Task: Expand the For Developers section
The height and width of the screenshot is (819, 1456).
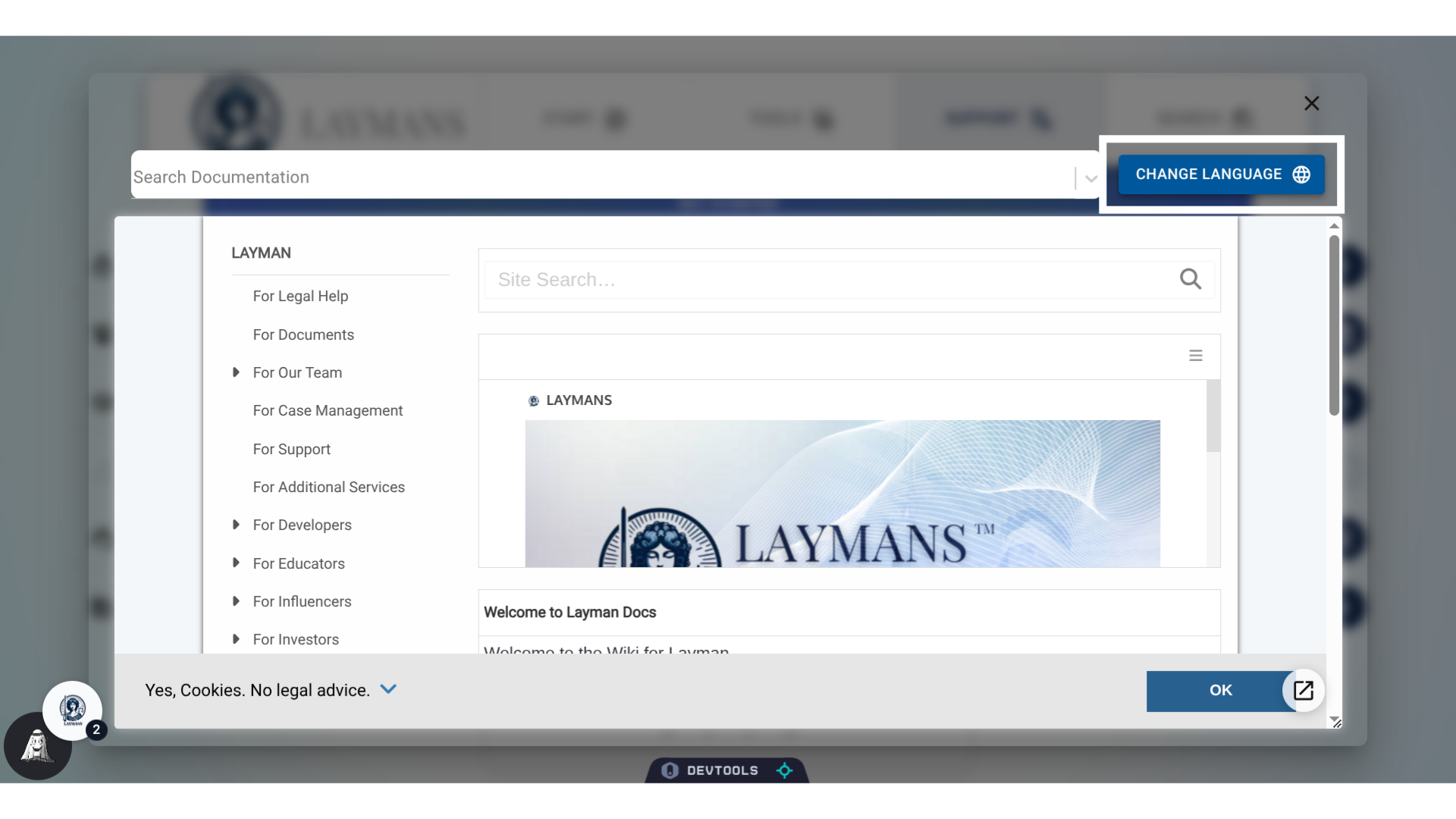Action: (236, 525)
